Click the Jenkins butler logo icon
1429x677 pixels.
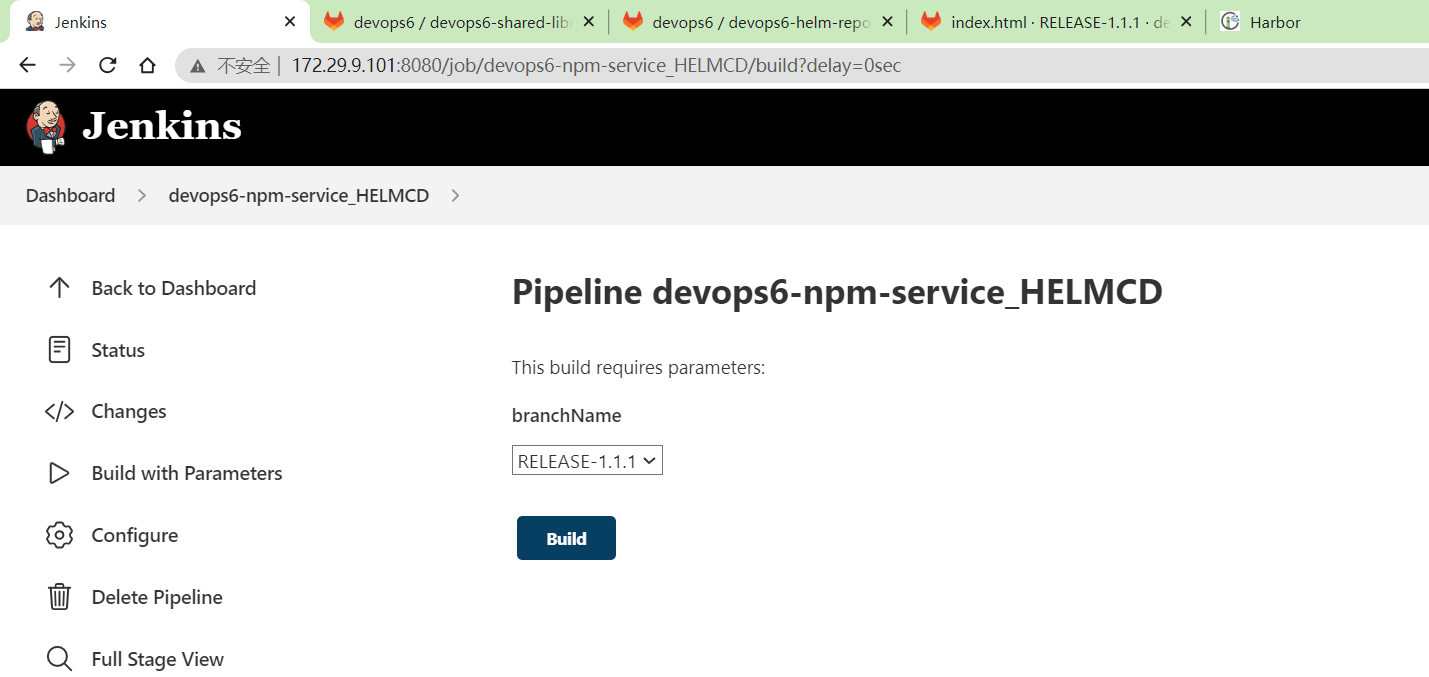click(x=46, y=127)
